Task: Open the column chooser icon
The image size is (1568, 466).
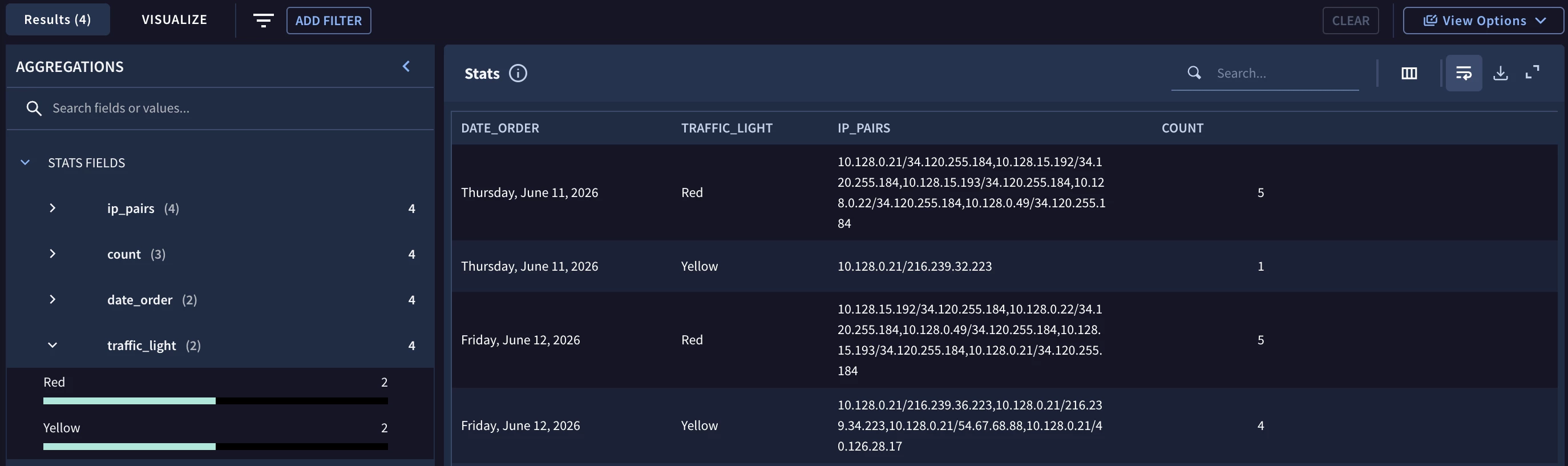Action: pos(1409,73)
